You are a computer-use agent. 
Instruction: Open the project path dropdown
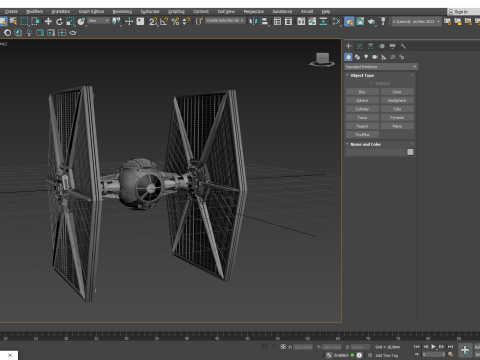416,22
